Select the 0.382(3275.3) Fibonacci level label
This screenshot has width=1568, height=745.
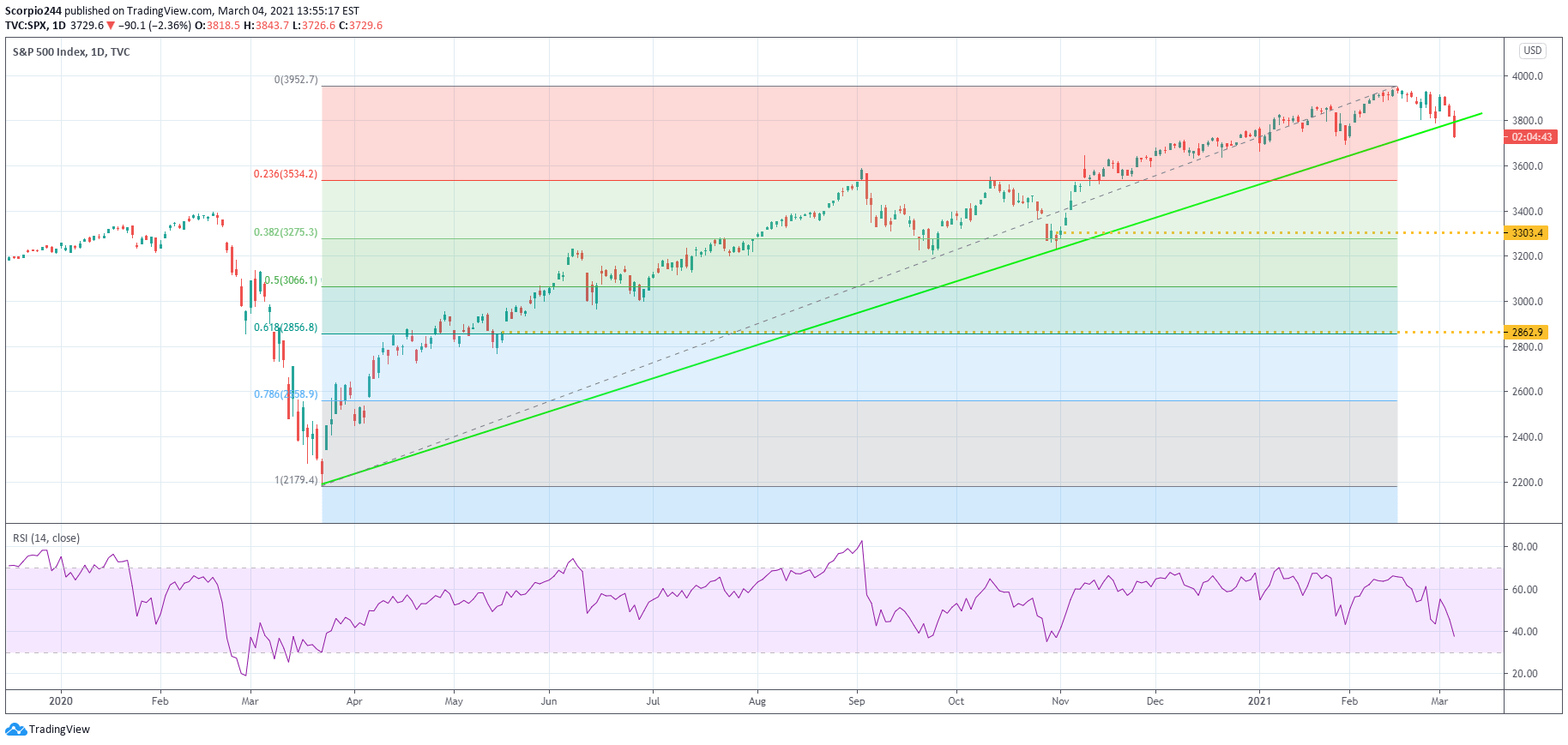[286, 232]
